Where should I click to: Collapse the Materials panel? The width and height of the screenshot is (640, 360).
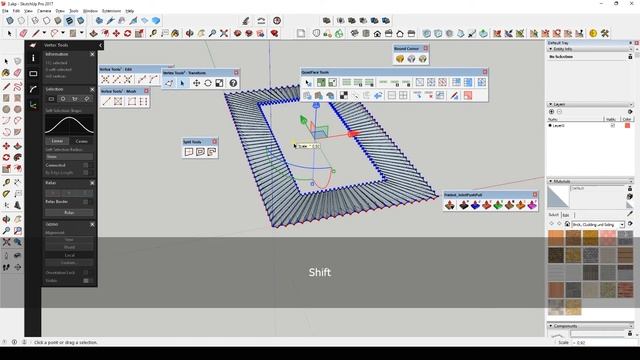(551, 181)
